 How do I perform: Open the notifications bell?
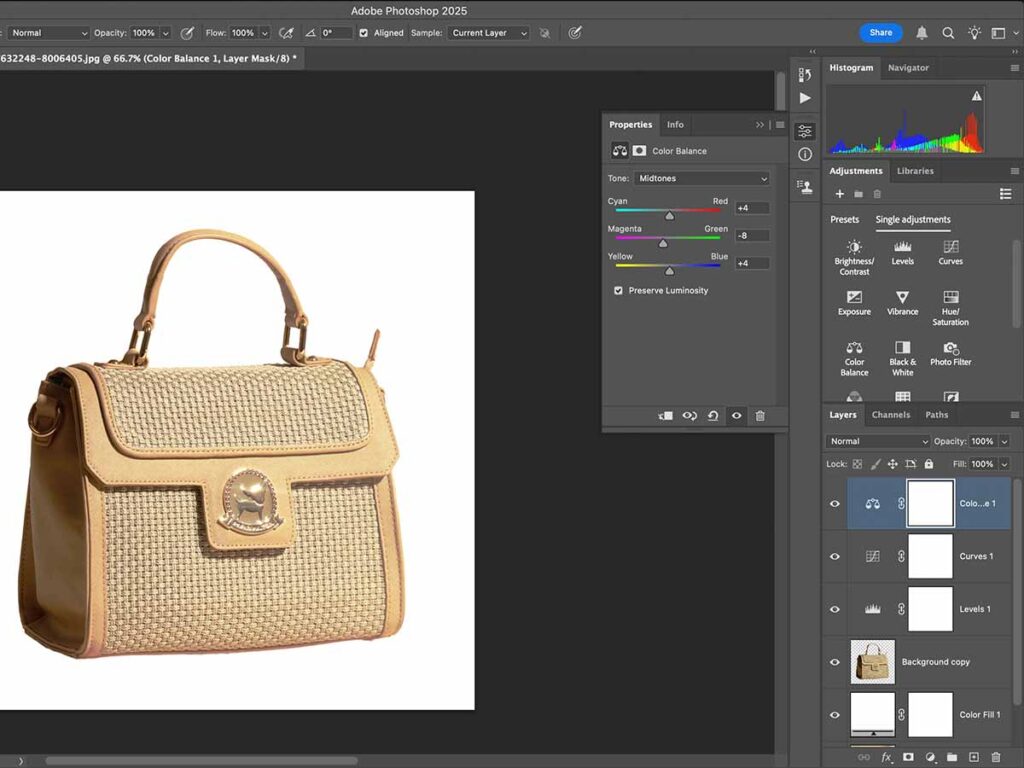(x=921, y=33)
